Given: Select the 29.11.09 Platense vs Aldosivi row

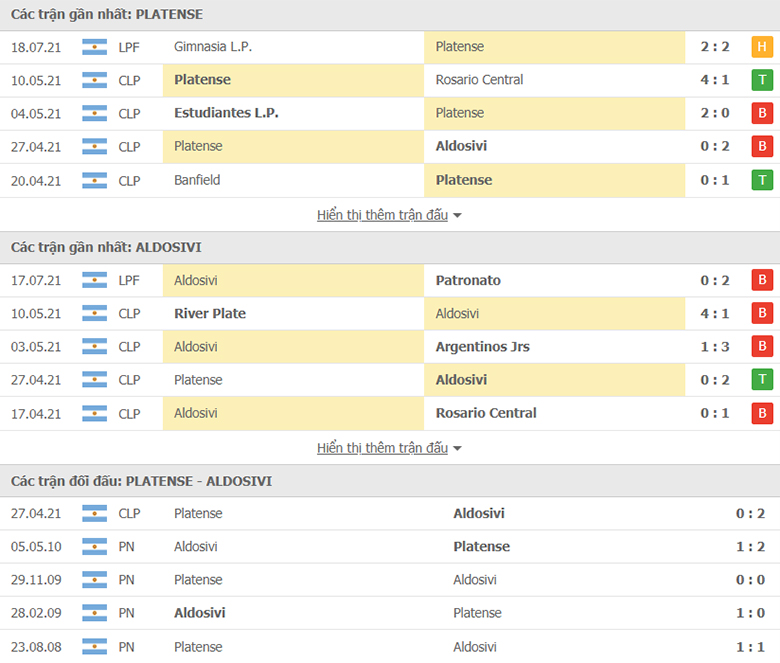Looking at the screenshot, I should (390, 580).
